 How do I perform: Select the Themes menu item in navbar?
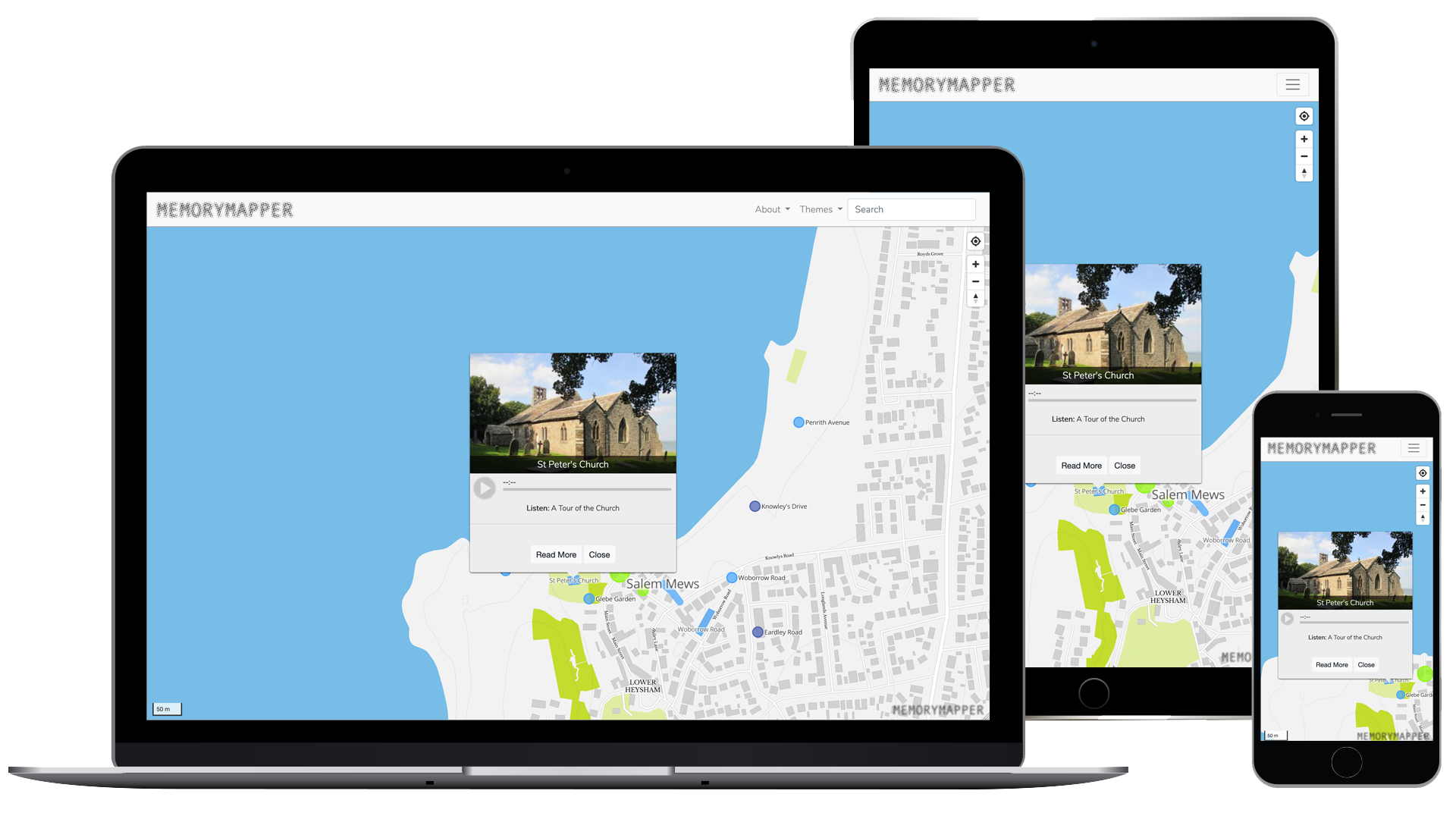pyautogui.click(x=818, y=209)
